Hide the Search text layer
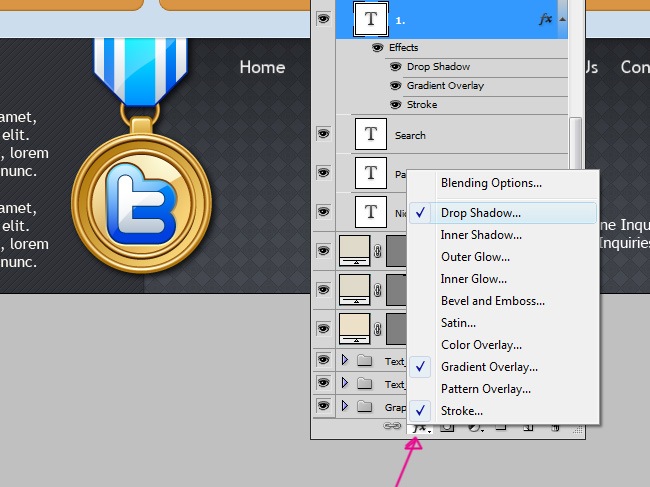Image resolution: width=650 pixels, height=487 pixels. click(x=323, y=134)
